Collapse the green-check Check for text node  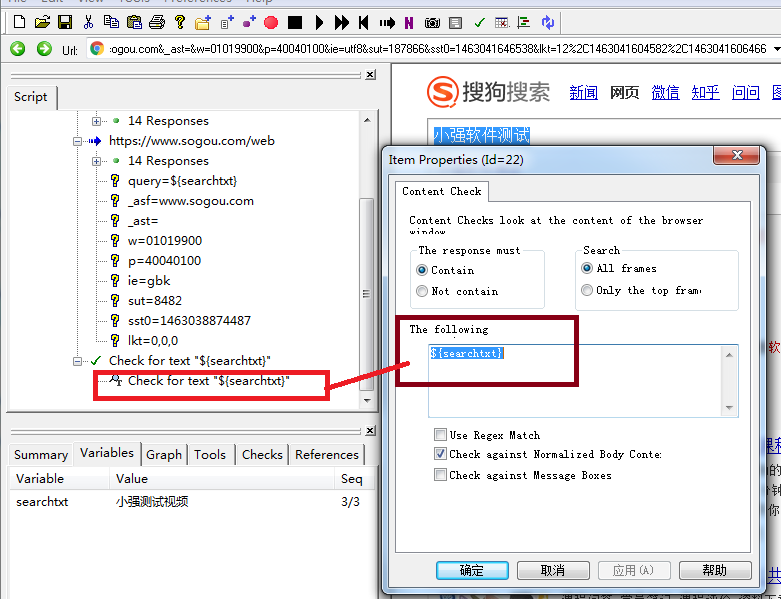pos(77,361)
